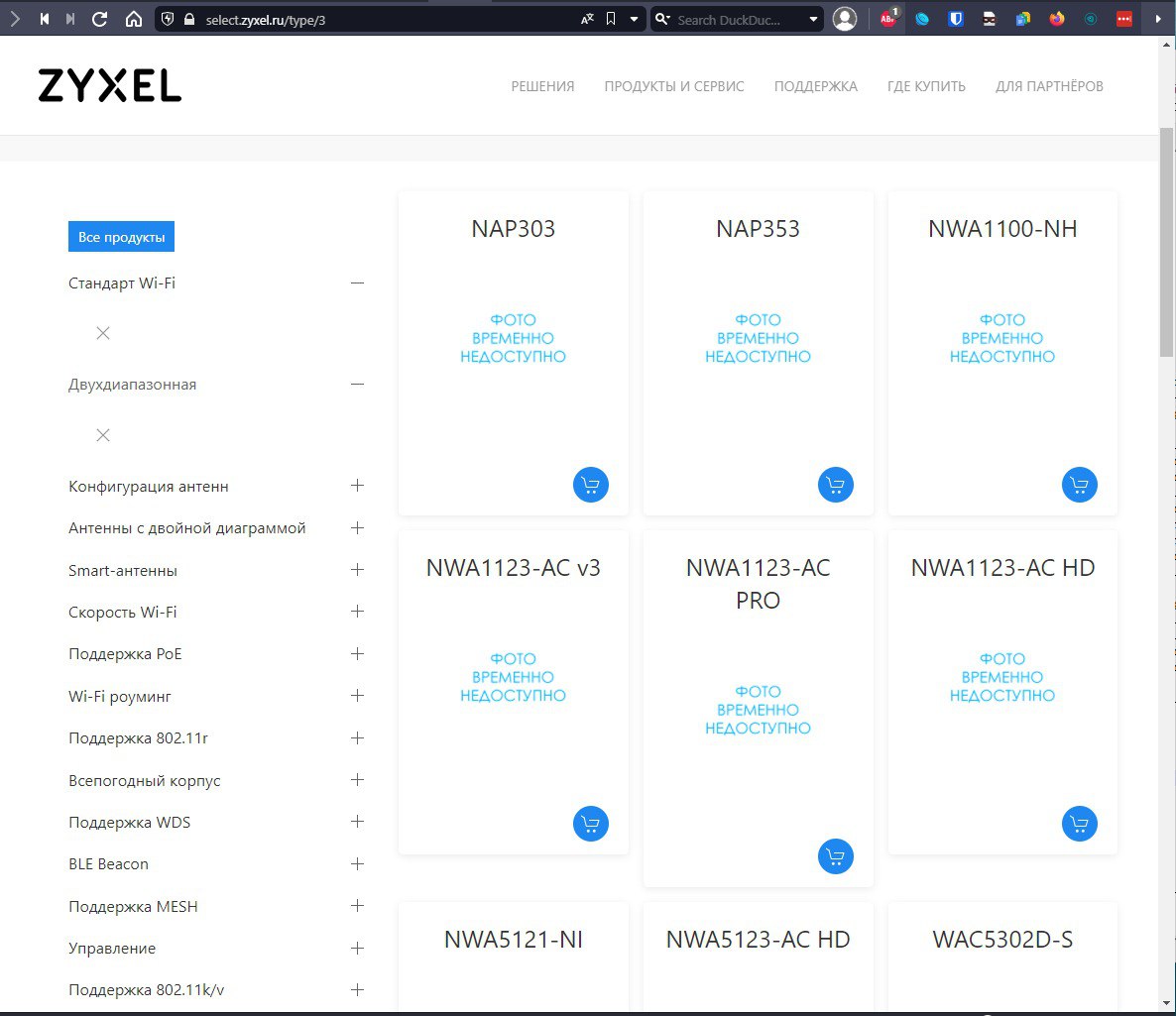This screenshot has width=1176, height=1016.
Task: Expand the Поддержка WDS filter
Action: pos(357,822)
